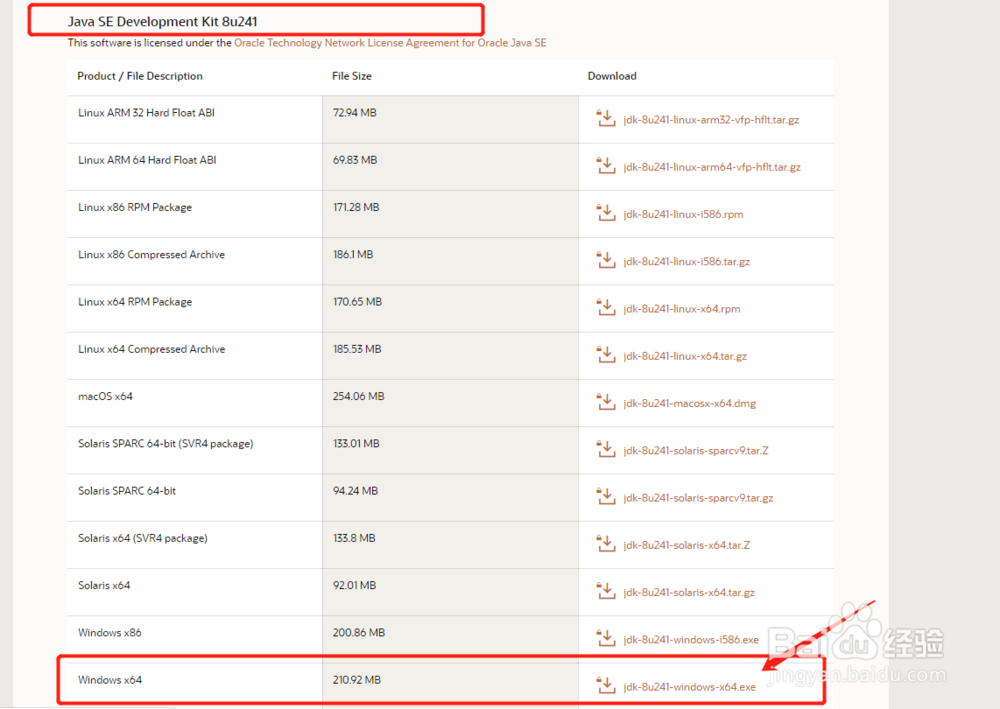Select the Linux ARM 64 Hard Float ABI row

tap(450, 166)
